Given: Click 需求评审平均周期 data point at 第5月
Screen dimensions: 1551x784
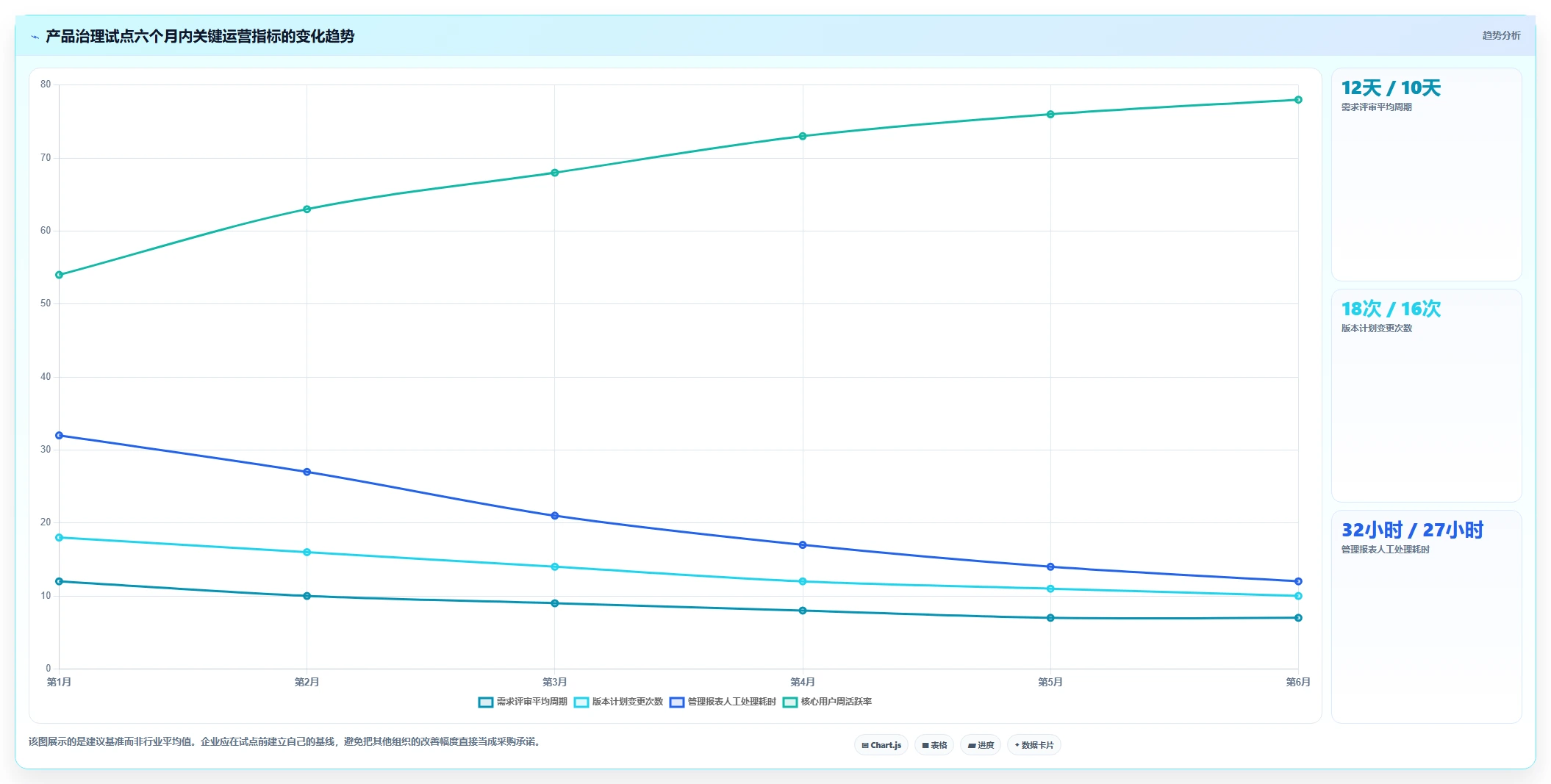Looking at the screenshot, I should point(1050,618).
